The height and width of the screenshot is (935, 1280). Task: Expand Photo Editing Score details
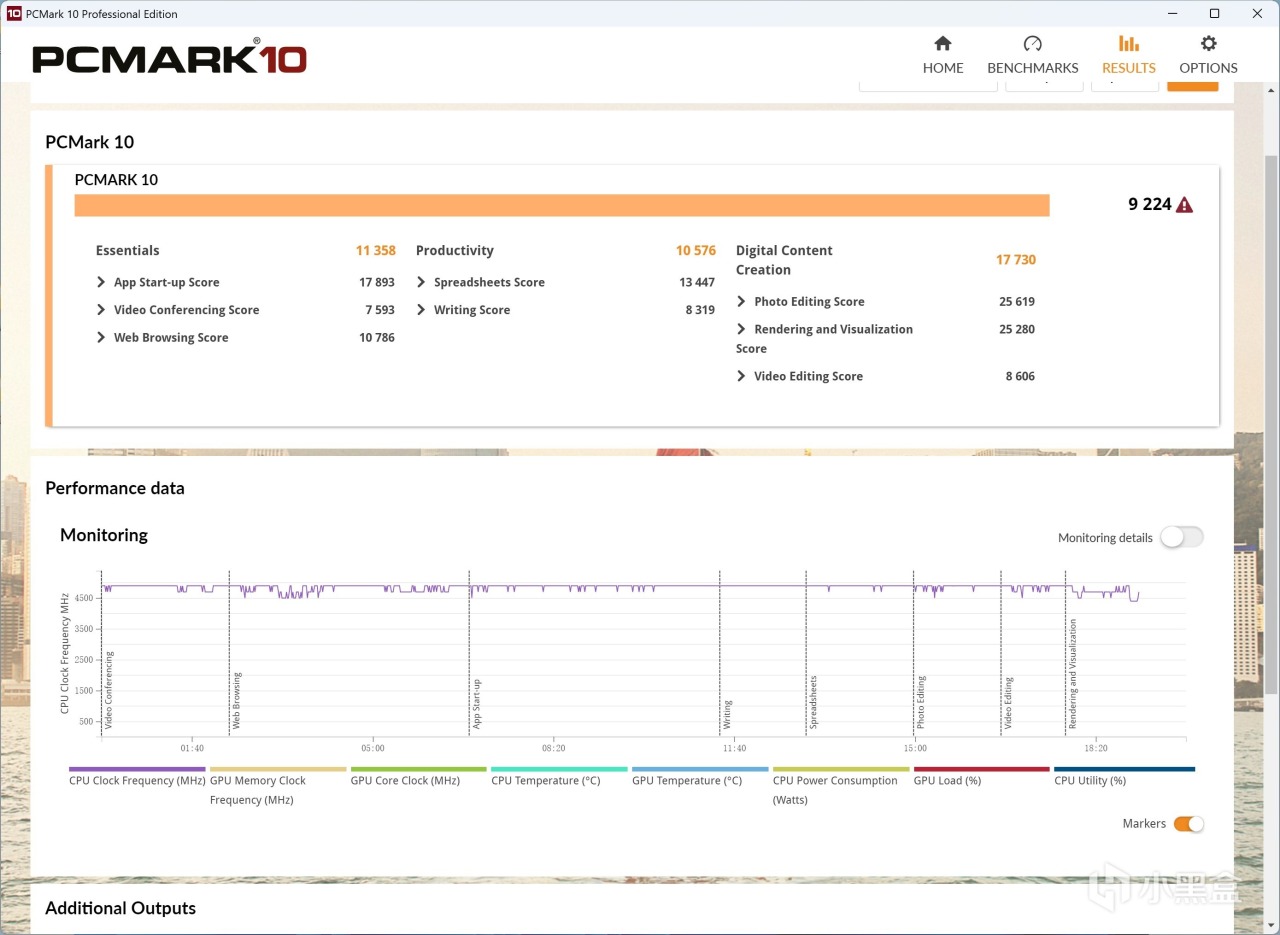click(741, 301)
